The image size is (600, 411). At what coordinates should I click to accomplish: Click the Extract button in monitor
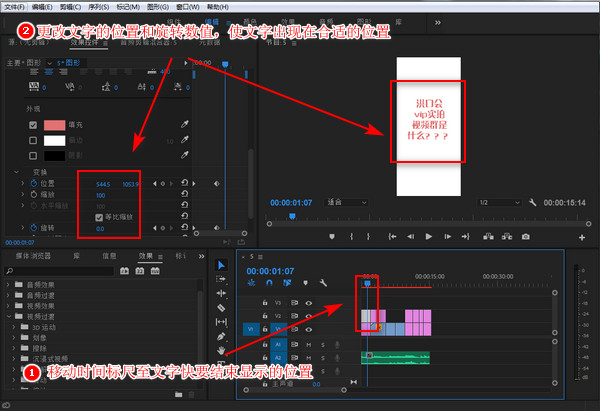click(507, 237)
